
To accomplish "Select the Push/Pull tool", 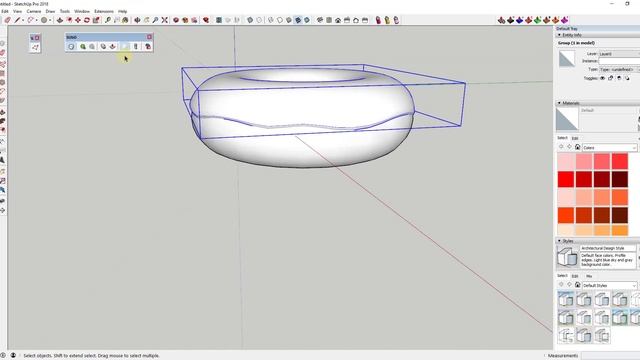I will 60,20.
